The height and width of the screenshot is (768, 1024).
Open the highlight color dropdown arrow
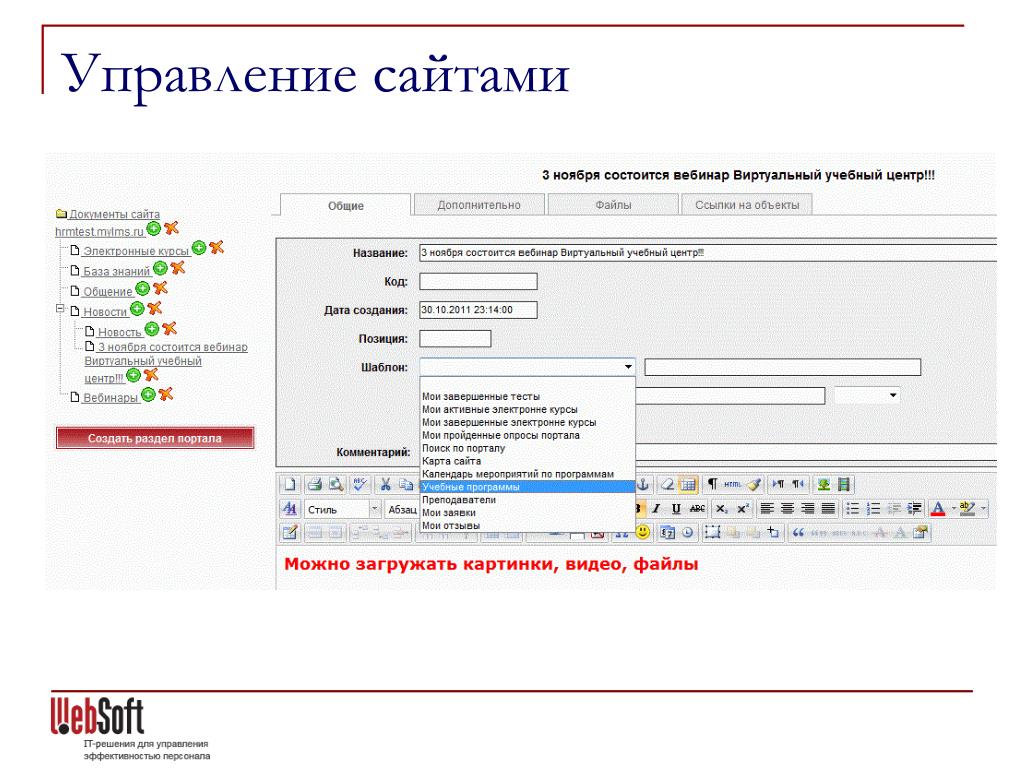click(983, 508)
